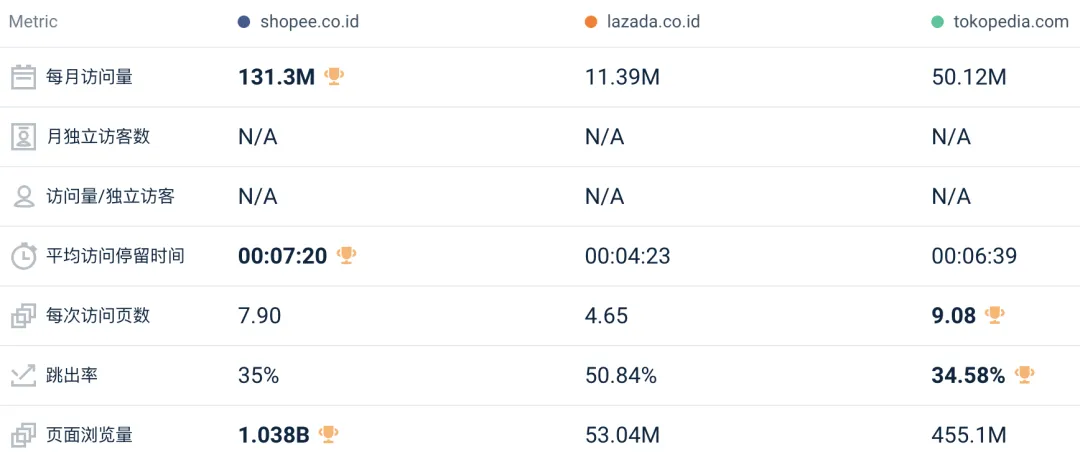Open the shopee.co.id column header
Viewport: 1080px width, 460px height.
(x=309, y=22)
